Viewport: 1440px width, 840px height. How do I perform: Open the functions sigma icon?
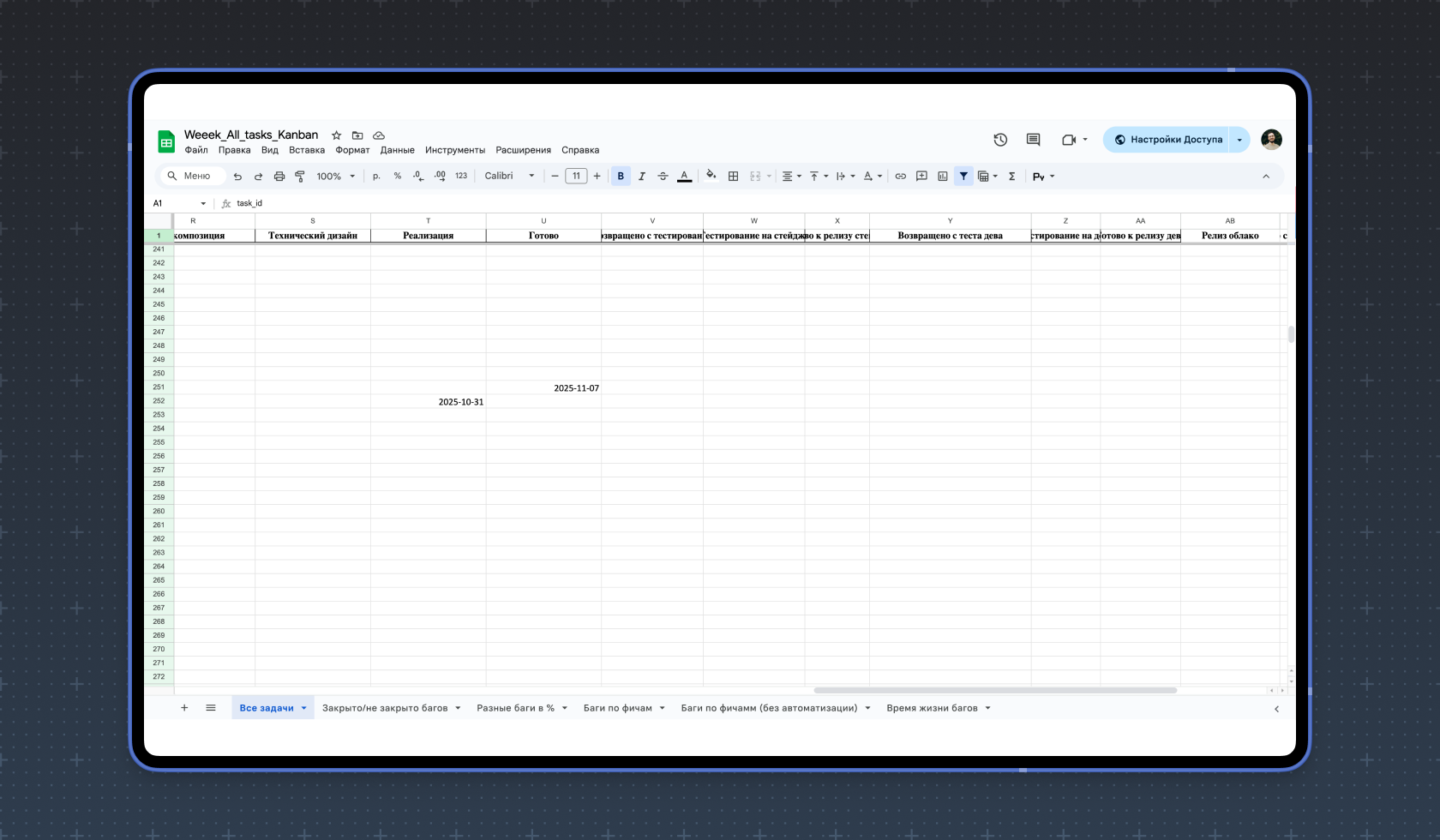click(1011, 177)
